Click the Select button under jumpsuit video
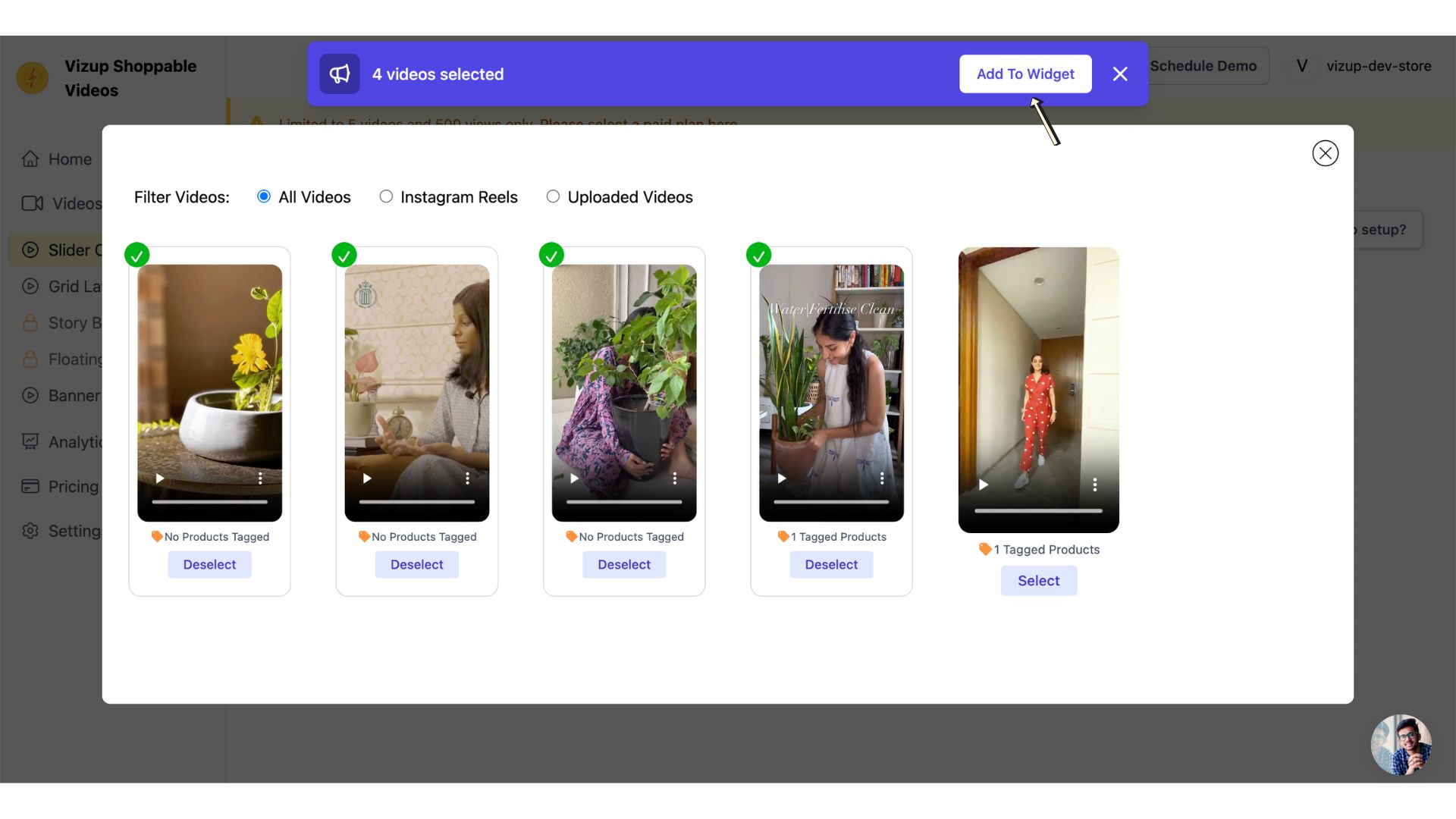The height and width of the screenshot is (819, 1456). tap(1038, 581)
